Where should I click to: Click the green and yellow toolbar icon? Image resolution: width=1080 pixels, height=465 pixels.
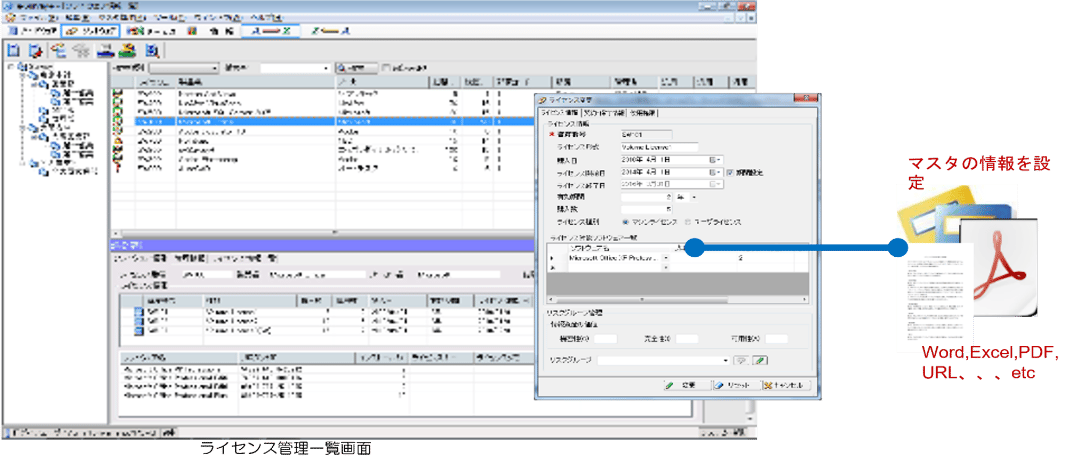pos(127,50)
